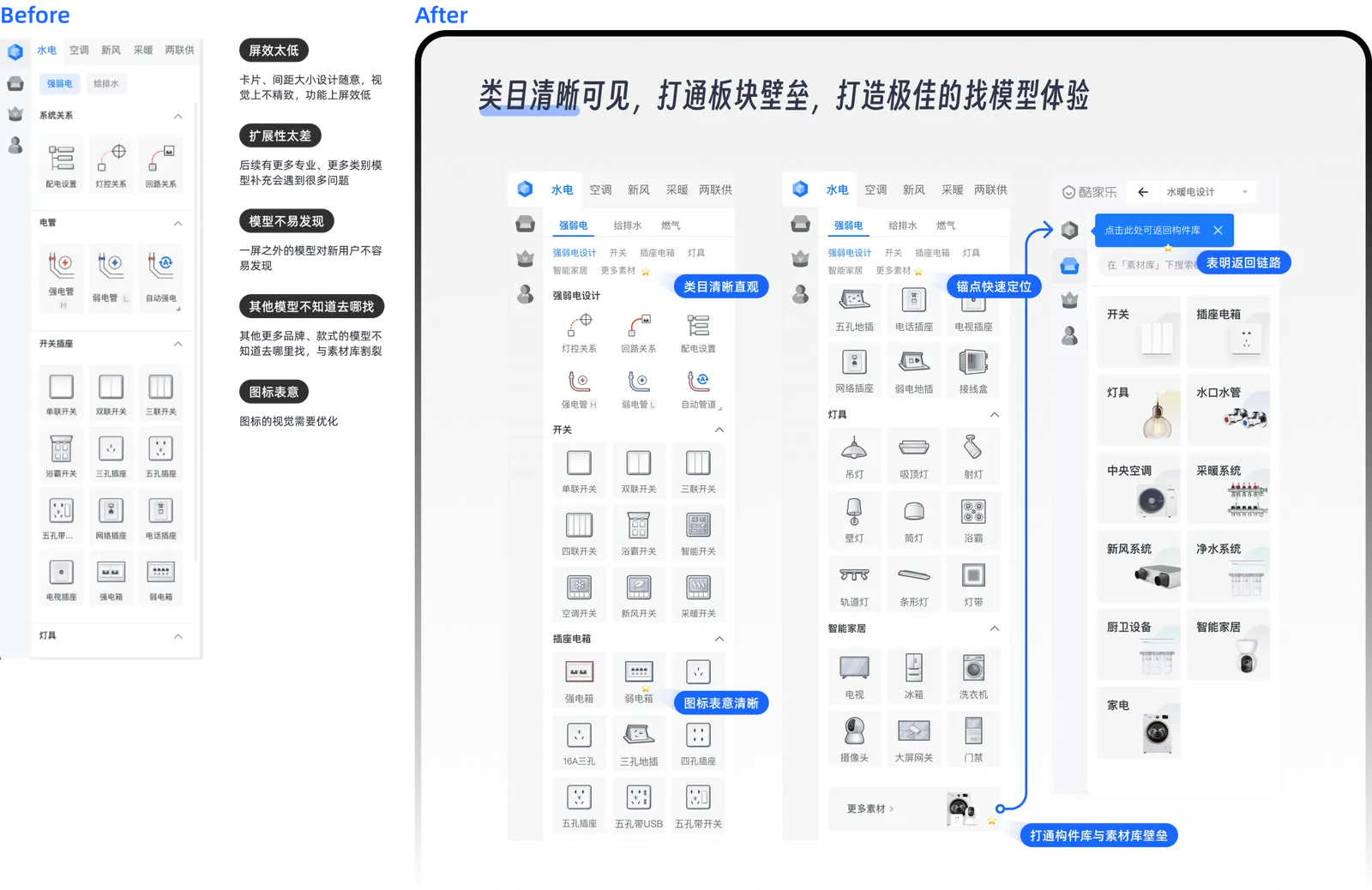Collapse the 开关 section
This screenshot has width=1372, height=890.
coord(720,430)
